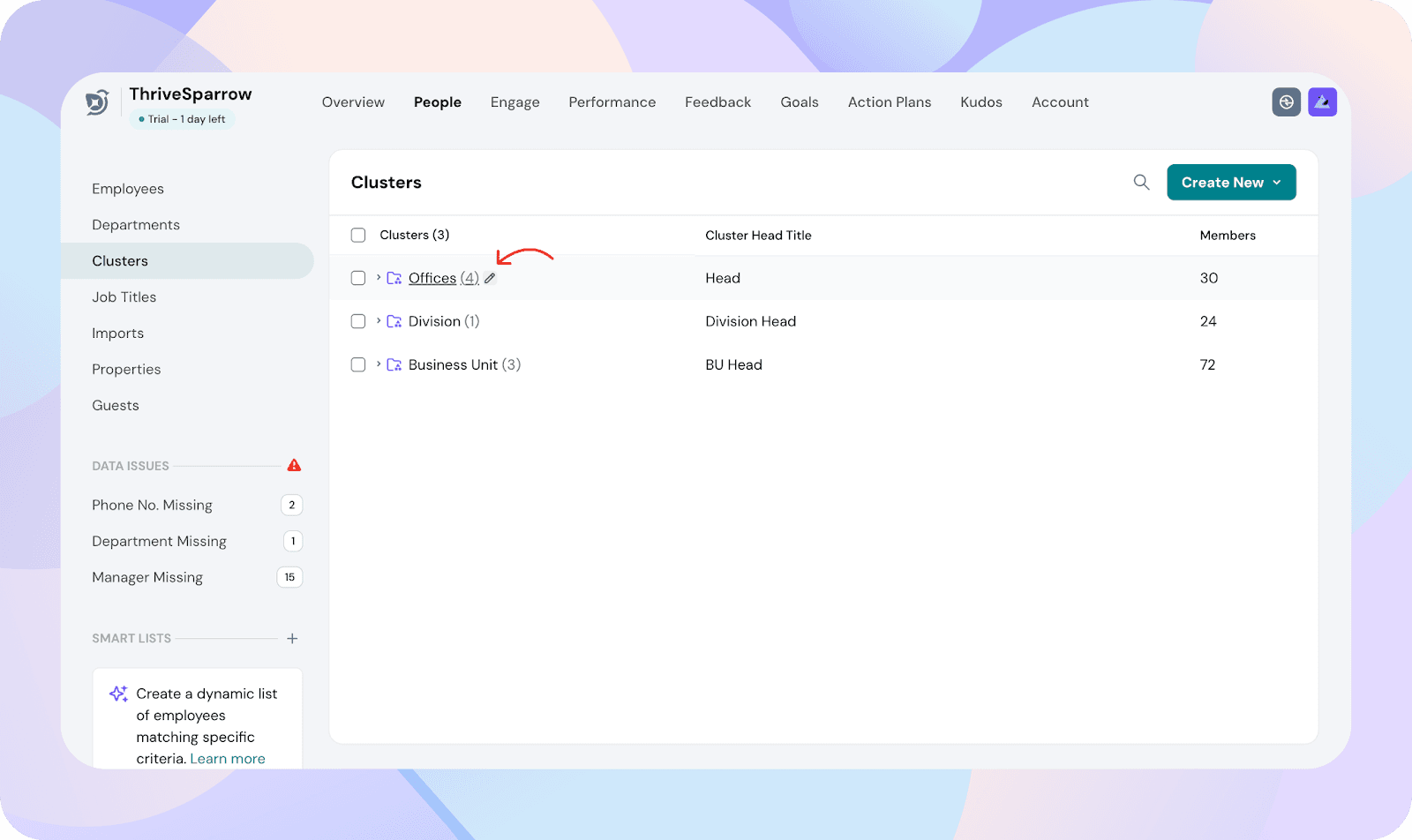The width and height of the screenshot is (1412, 840).
Task: Follow the Learn more link
Action: click(228, 759)
